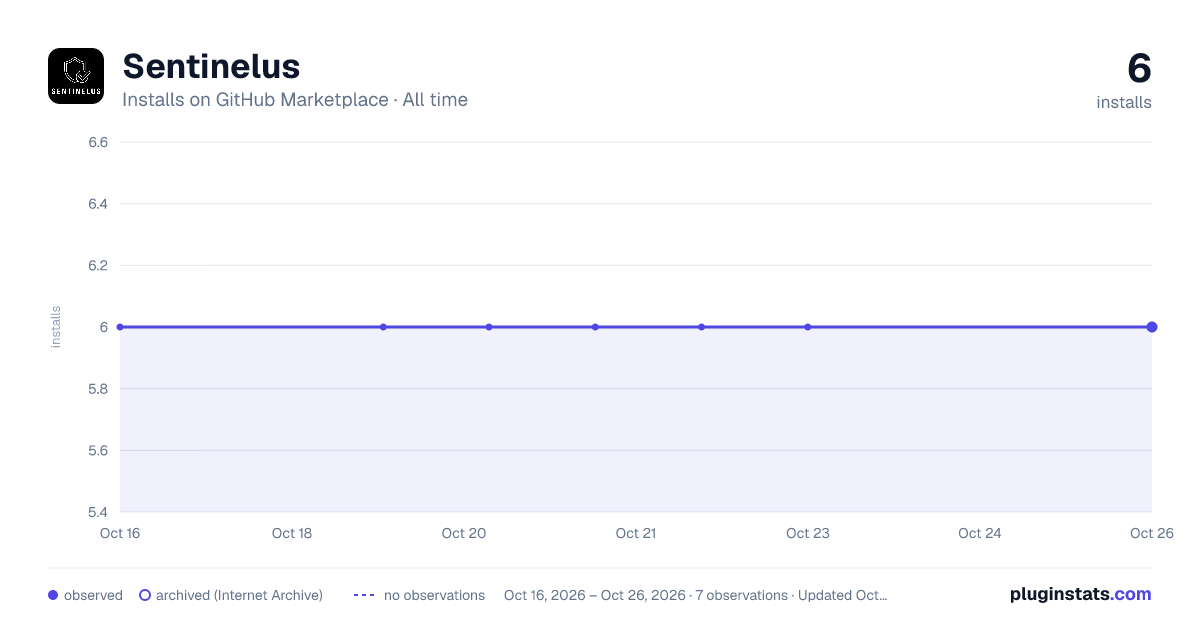The width and height of the screenshot is (1200, 630).
Task: Click the 'Installs on GitHub Marketplace · All time' subtitle
Action: 295,100
